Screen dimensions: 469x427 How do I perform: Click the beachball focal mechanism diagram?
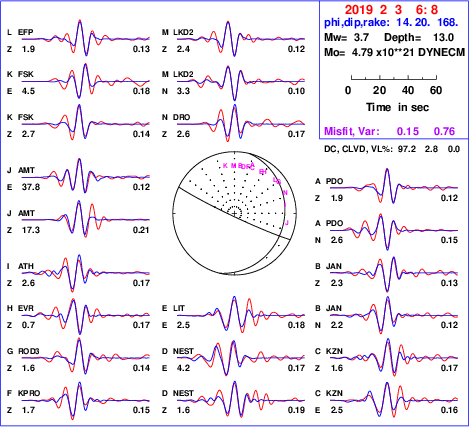tap(235, 213)
